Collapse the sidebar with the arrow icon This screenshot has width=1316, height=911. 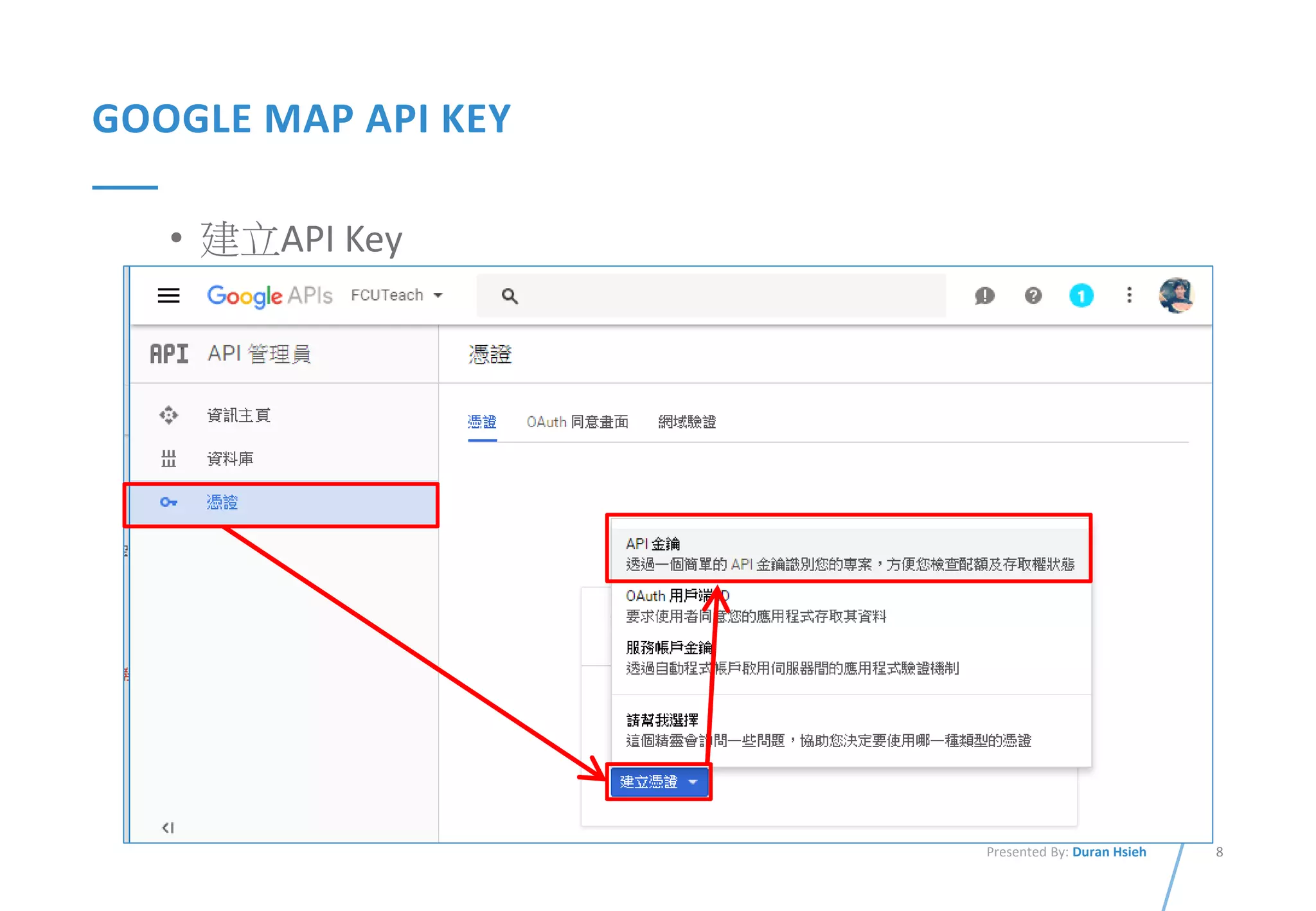(x=168, y=827)
